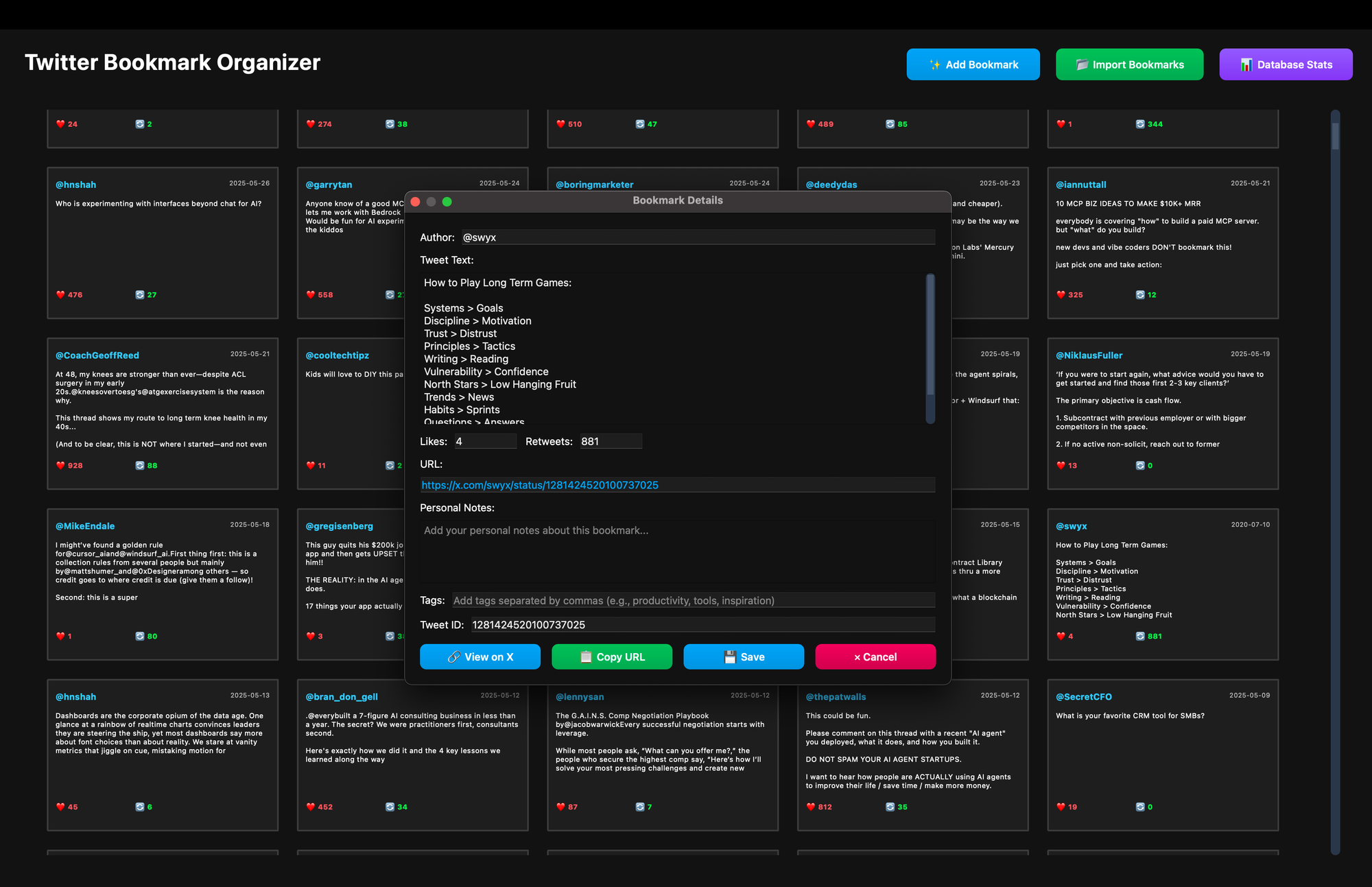Viewport: 1372px width, 887px height.
Task: Click the Personal Notes text area
Action: (x=676, y=551)
